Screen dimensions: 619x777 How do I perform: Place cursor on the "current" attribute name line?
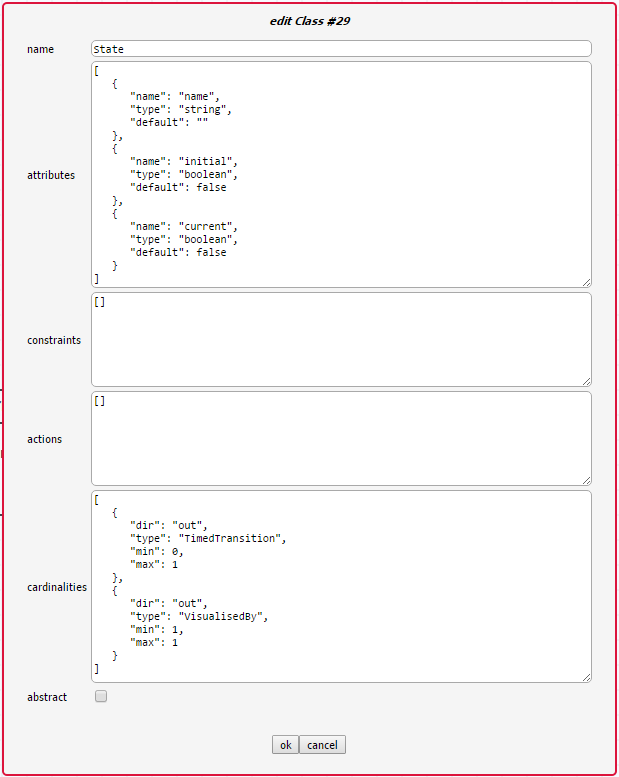(184, 226)
